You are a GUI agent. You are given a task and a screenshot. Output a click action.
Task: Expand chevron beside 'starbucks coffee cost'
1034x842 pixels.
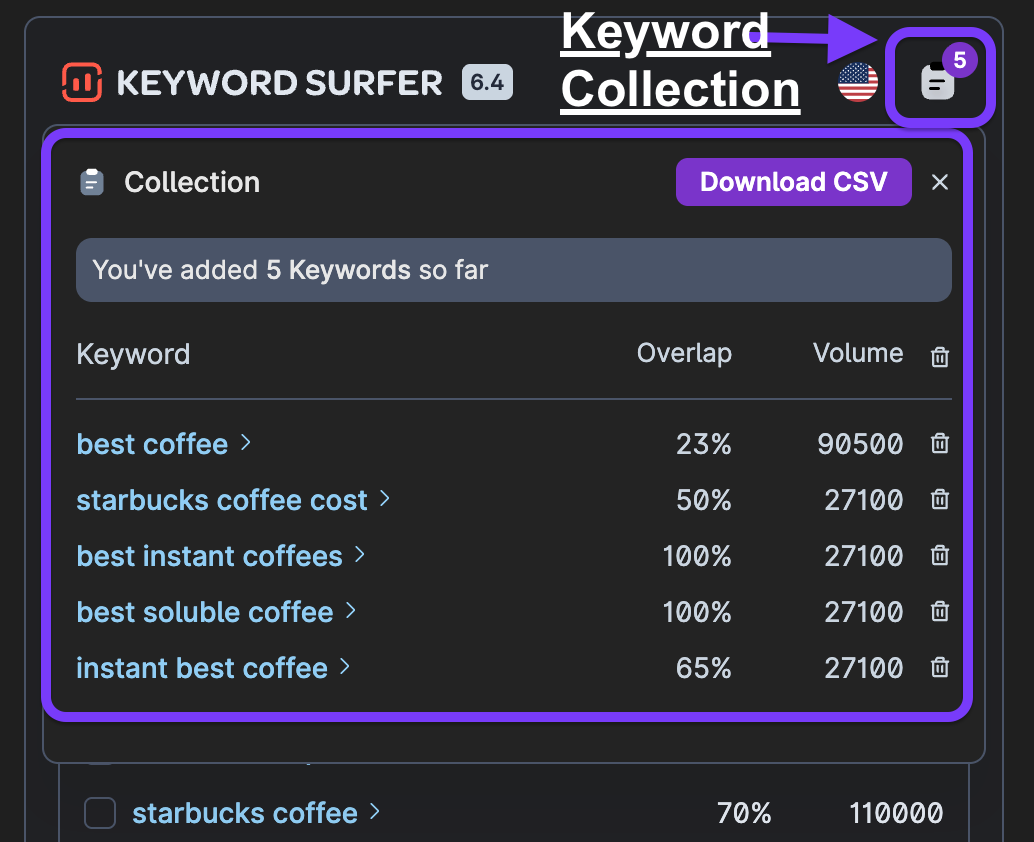tap(385, 499)
